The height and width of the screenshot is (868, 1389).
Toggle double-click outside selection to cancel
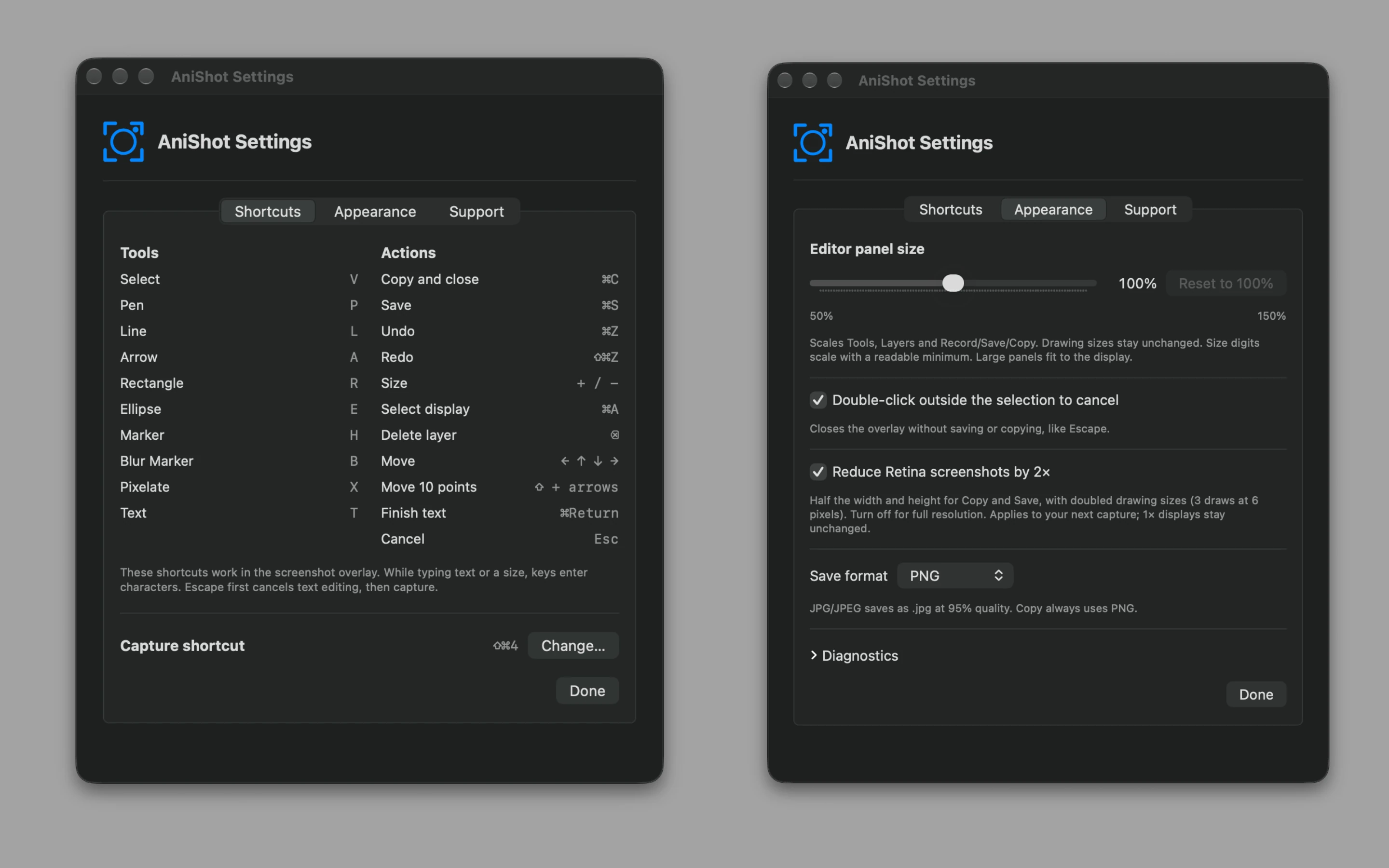pyautogui.click(x=818, y=400)
